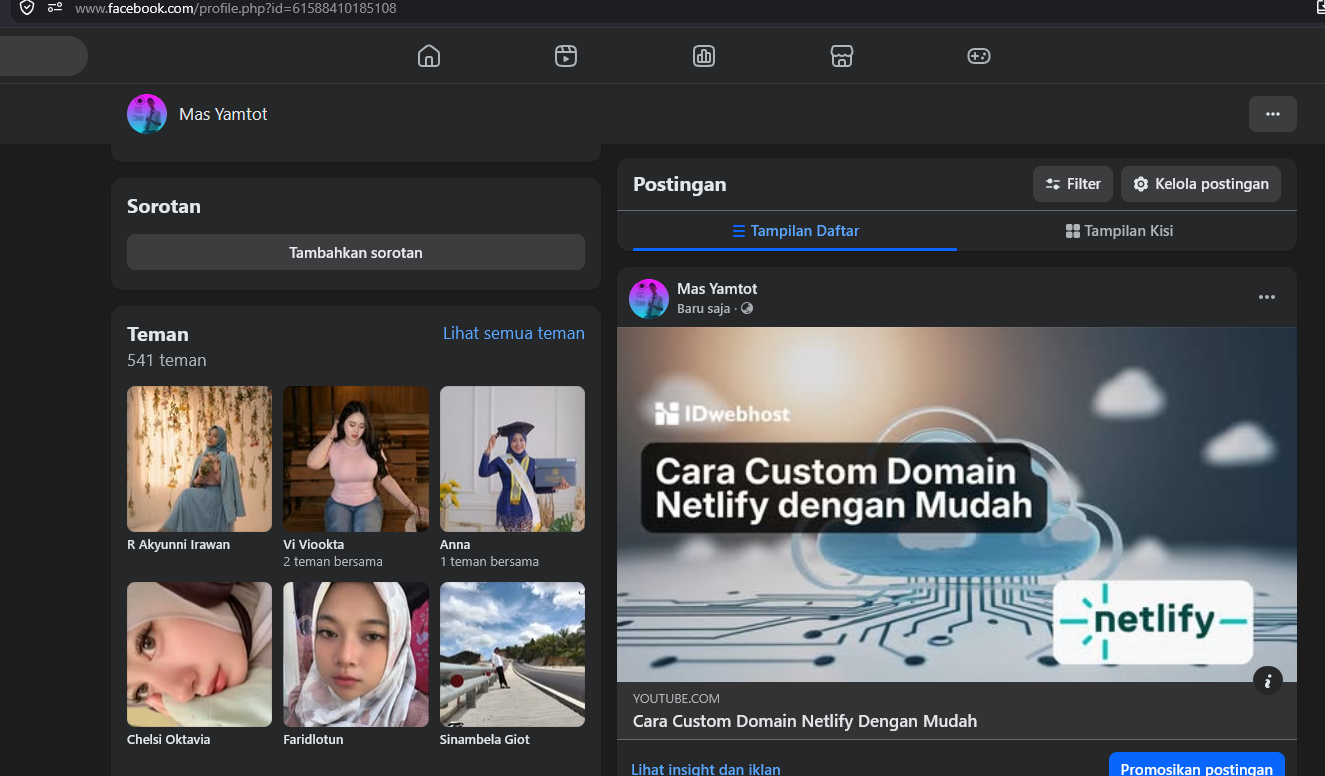Switch to Tampilan Kisi grid view
Image resolution: width=1325 pixels, height=776 pixels.
coord(1119,231)
